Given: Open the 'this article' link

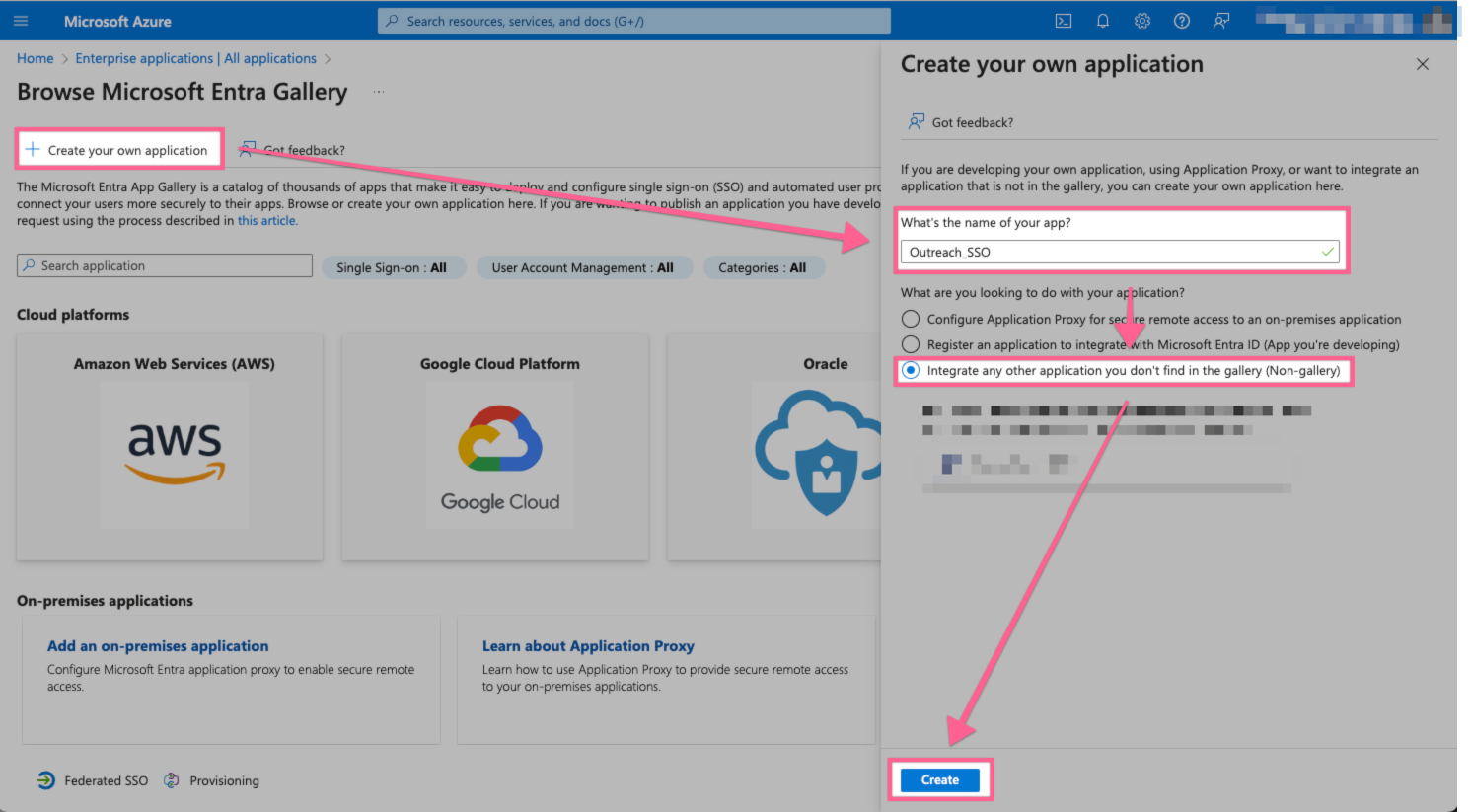Looking at the screenshot, I should pos(266,221).
